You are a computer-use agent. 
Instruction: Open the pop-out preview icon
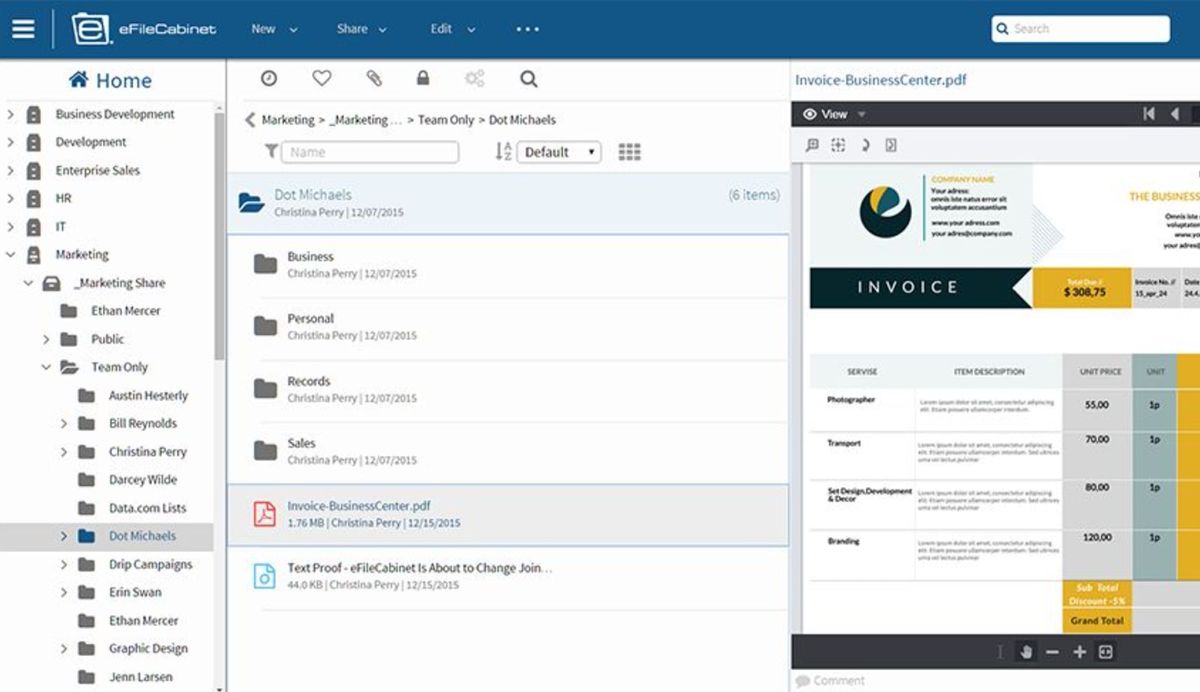(x=892, y=145)
